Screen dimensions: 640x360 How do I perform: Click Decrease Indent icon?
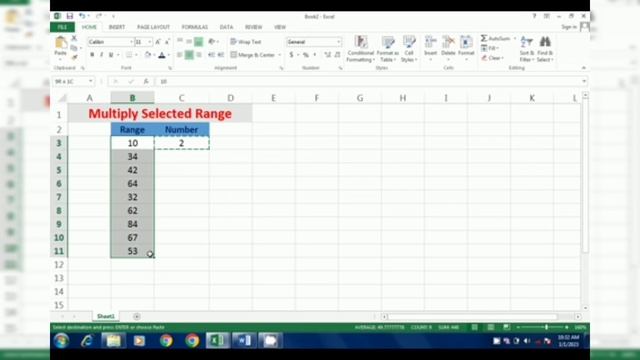click(211, 55)
